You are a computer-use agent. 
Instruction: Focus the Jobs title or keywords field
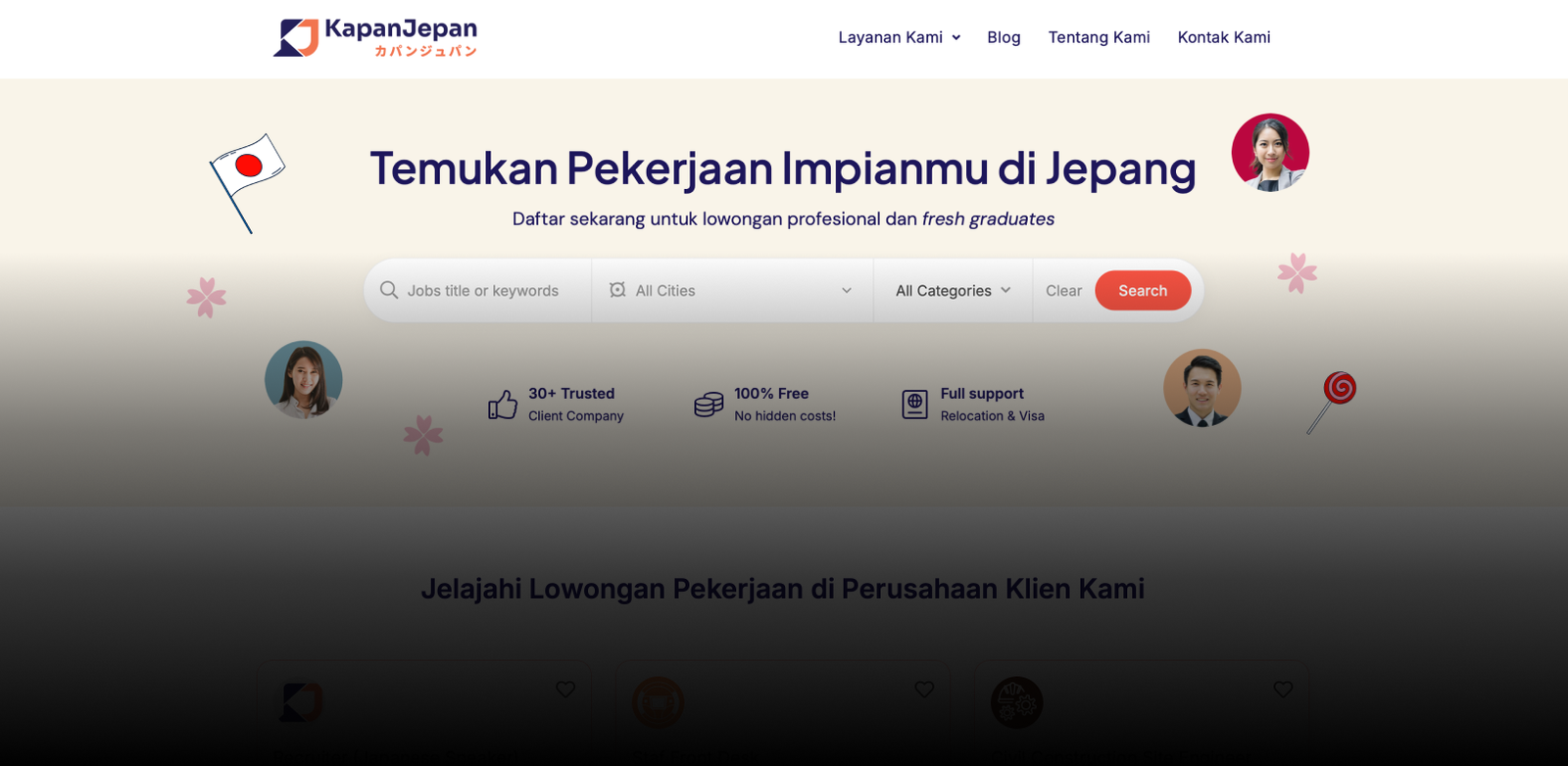point(483,291)
